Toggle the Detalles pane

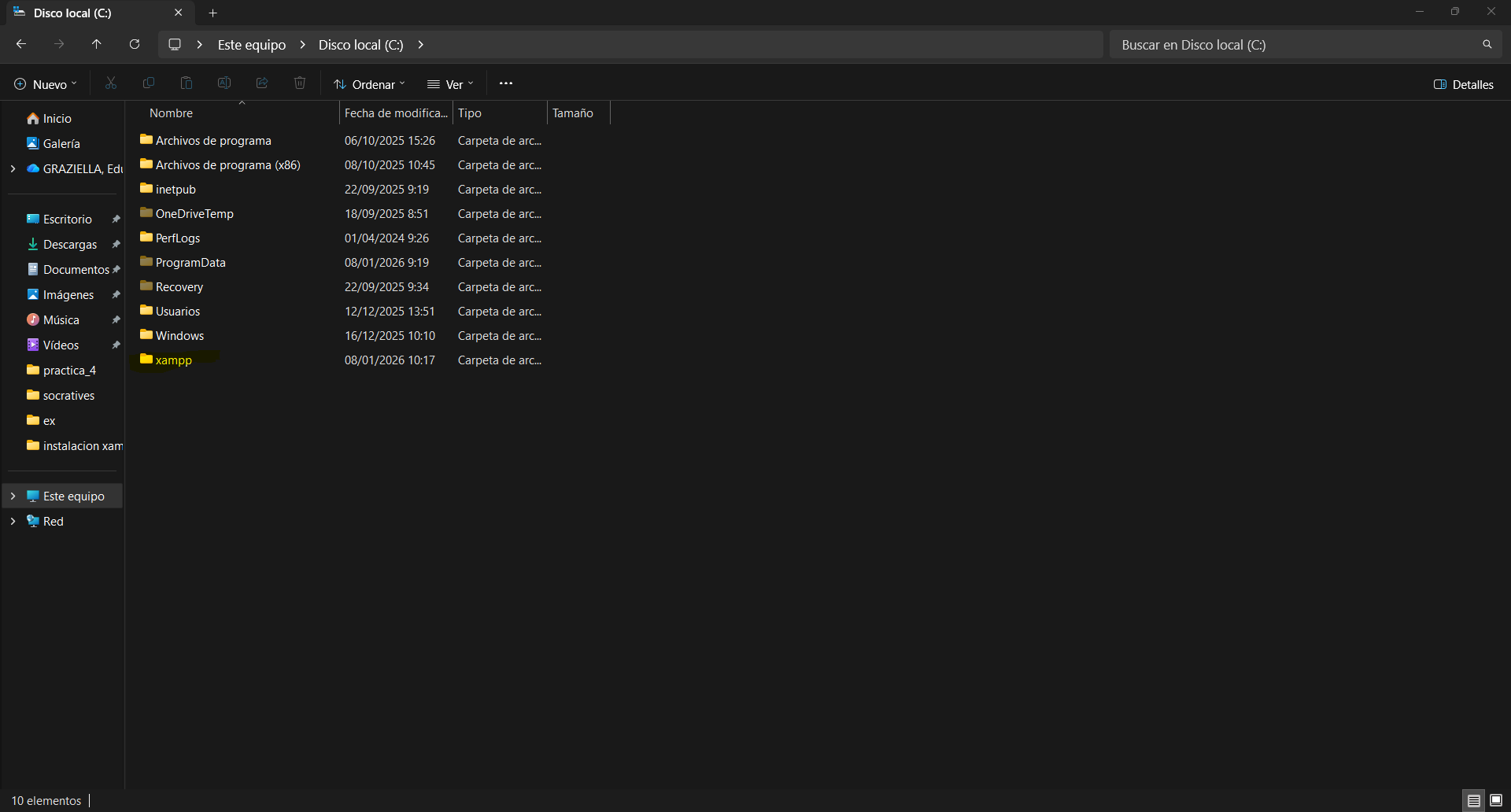coord(1463,84)
